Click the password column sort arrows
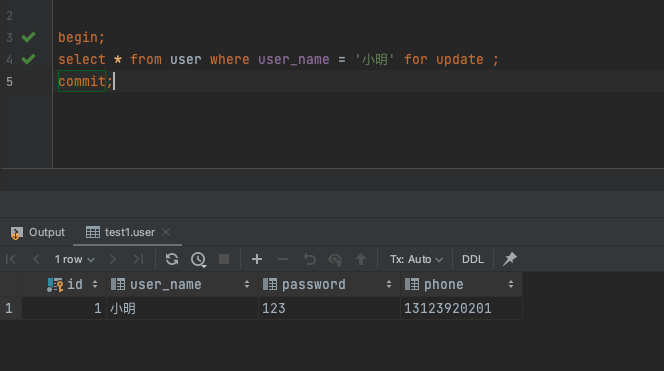 [389, 284]
